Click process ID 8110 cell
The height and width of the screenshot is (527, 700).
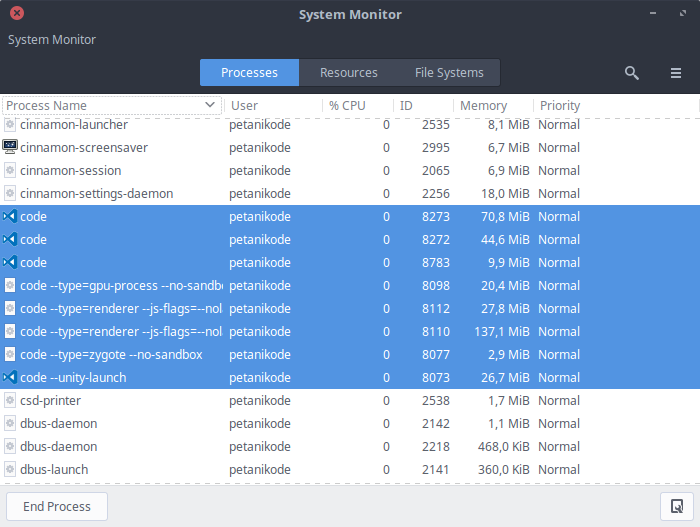[436, 331]
